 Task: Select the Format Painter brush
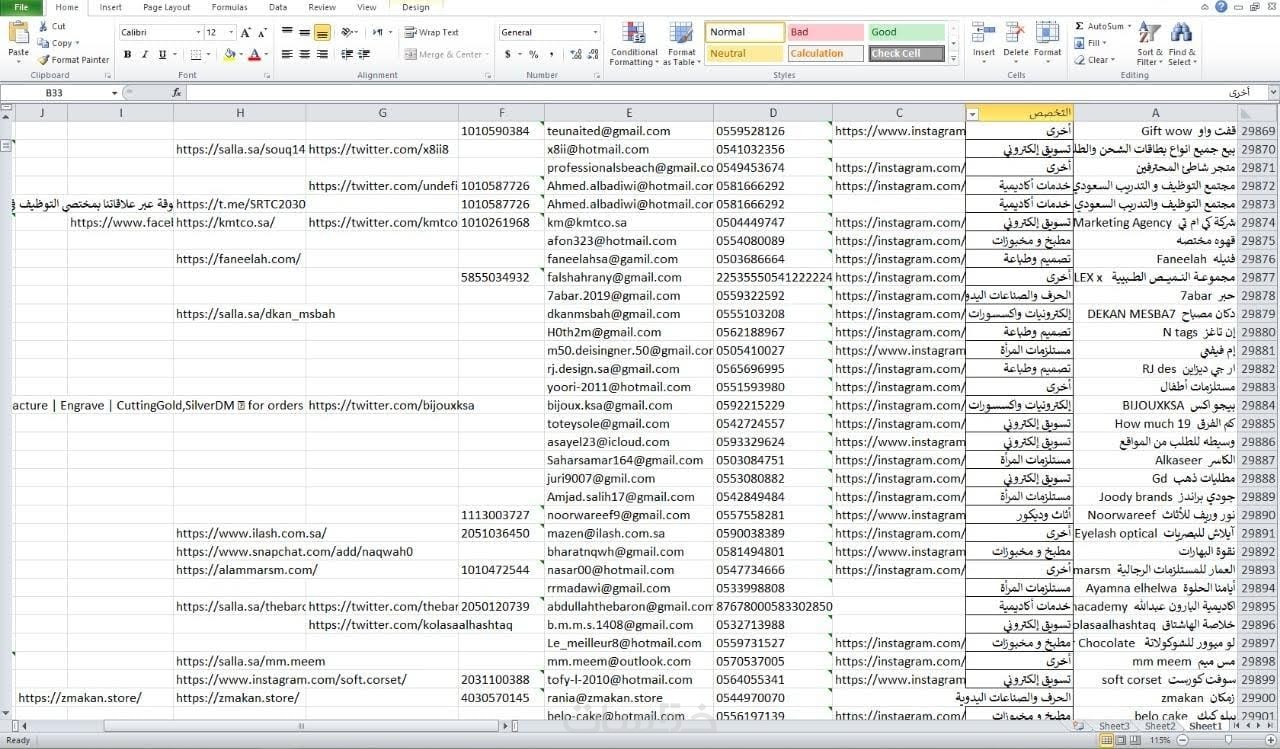tap(44, 60)
